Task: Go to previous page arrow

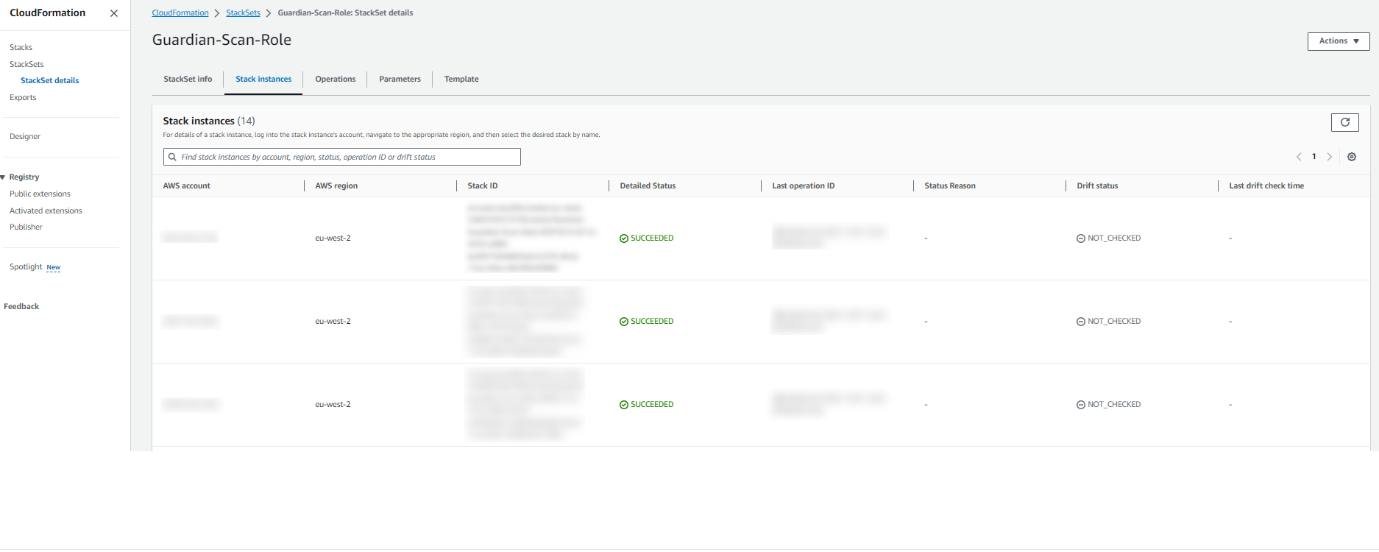Action: (1298, 157)
